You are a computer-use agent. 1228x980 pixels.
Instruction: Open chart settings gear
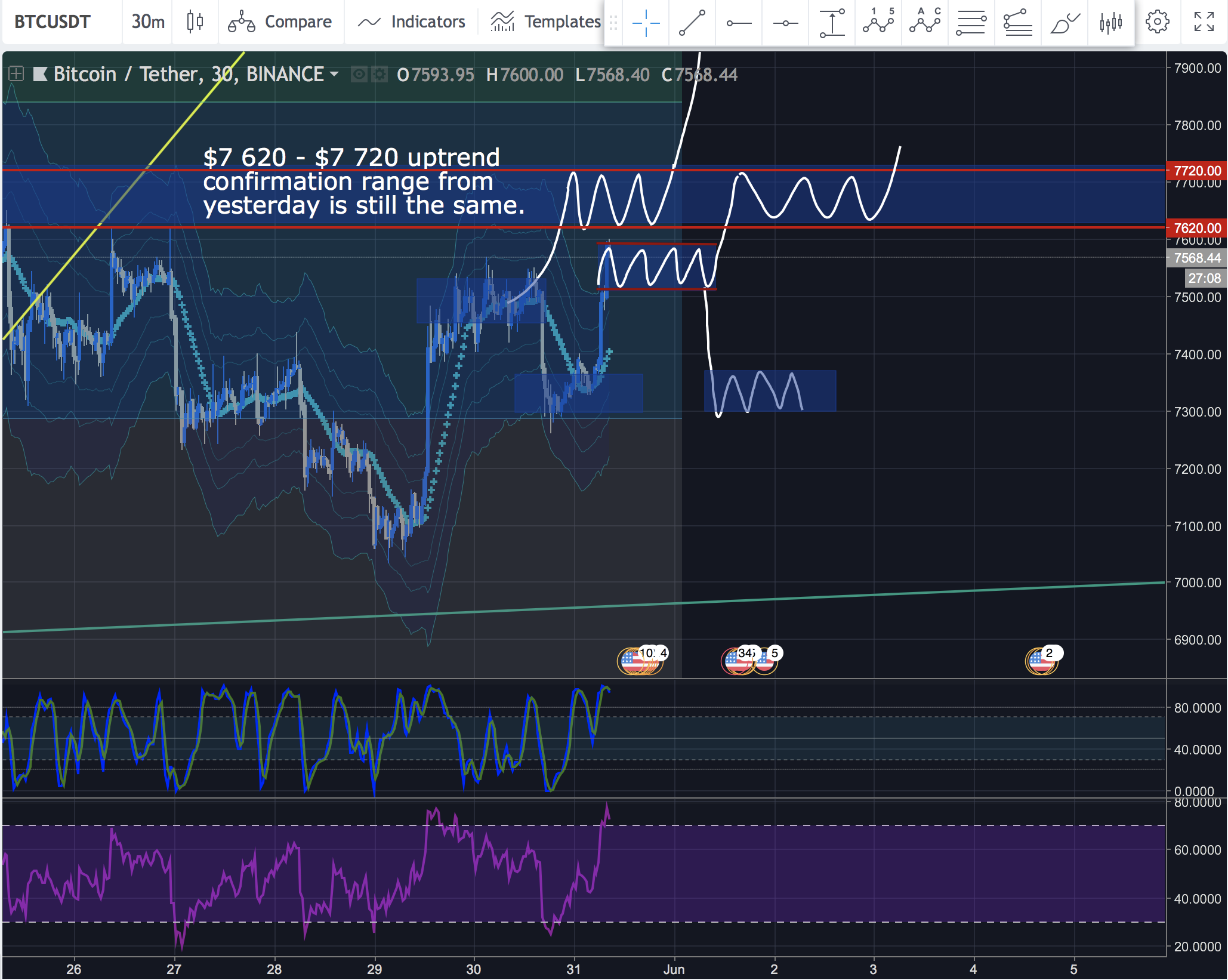point(1157,22)
